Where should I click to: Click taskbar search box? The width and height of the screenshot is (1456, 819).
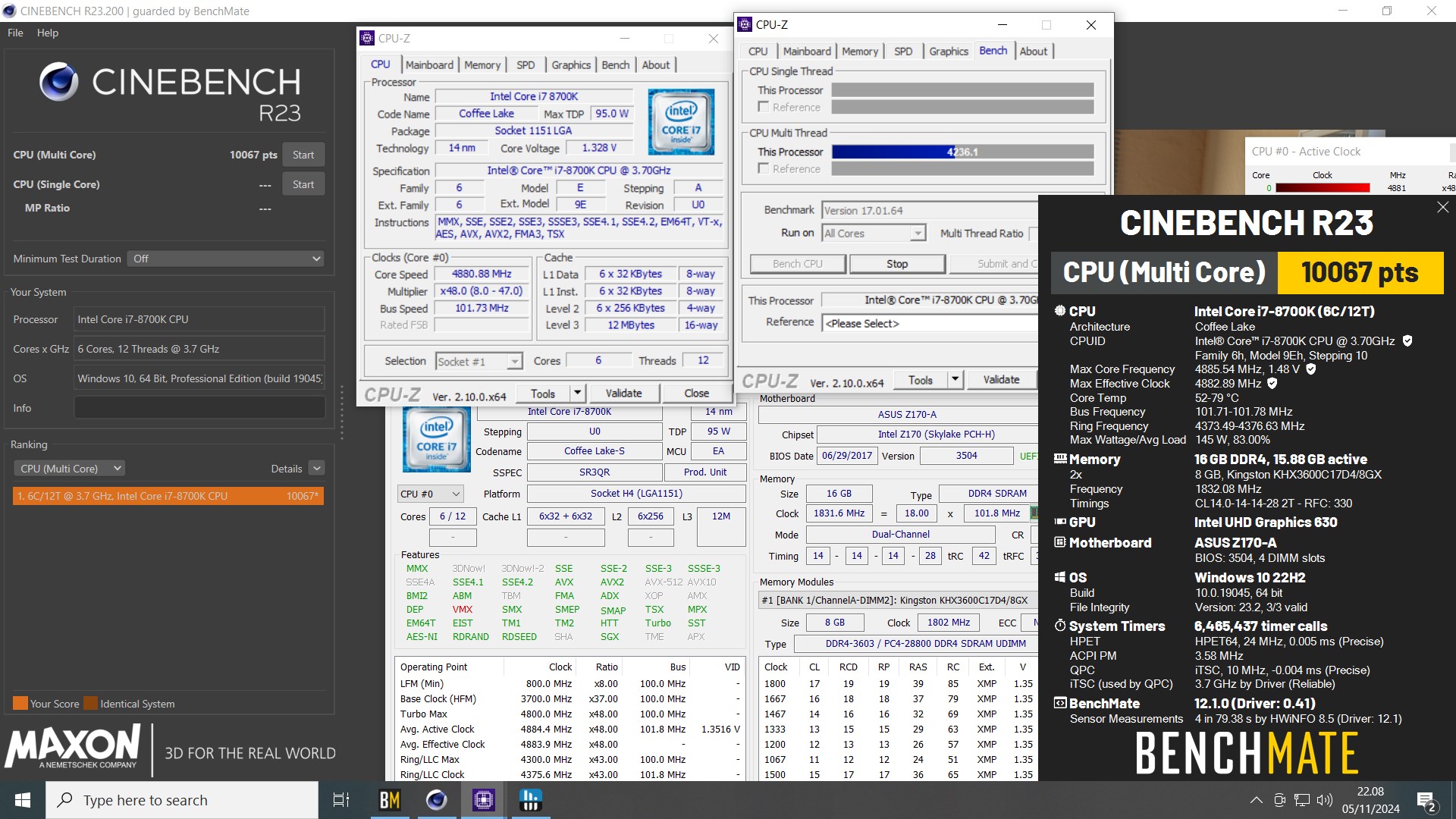click(x=182, y=800)
